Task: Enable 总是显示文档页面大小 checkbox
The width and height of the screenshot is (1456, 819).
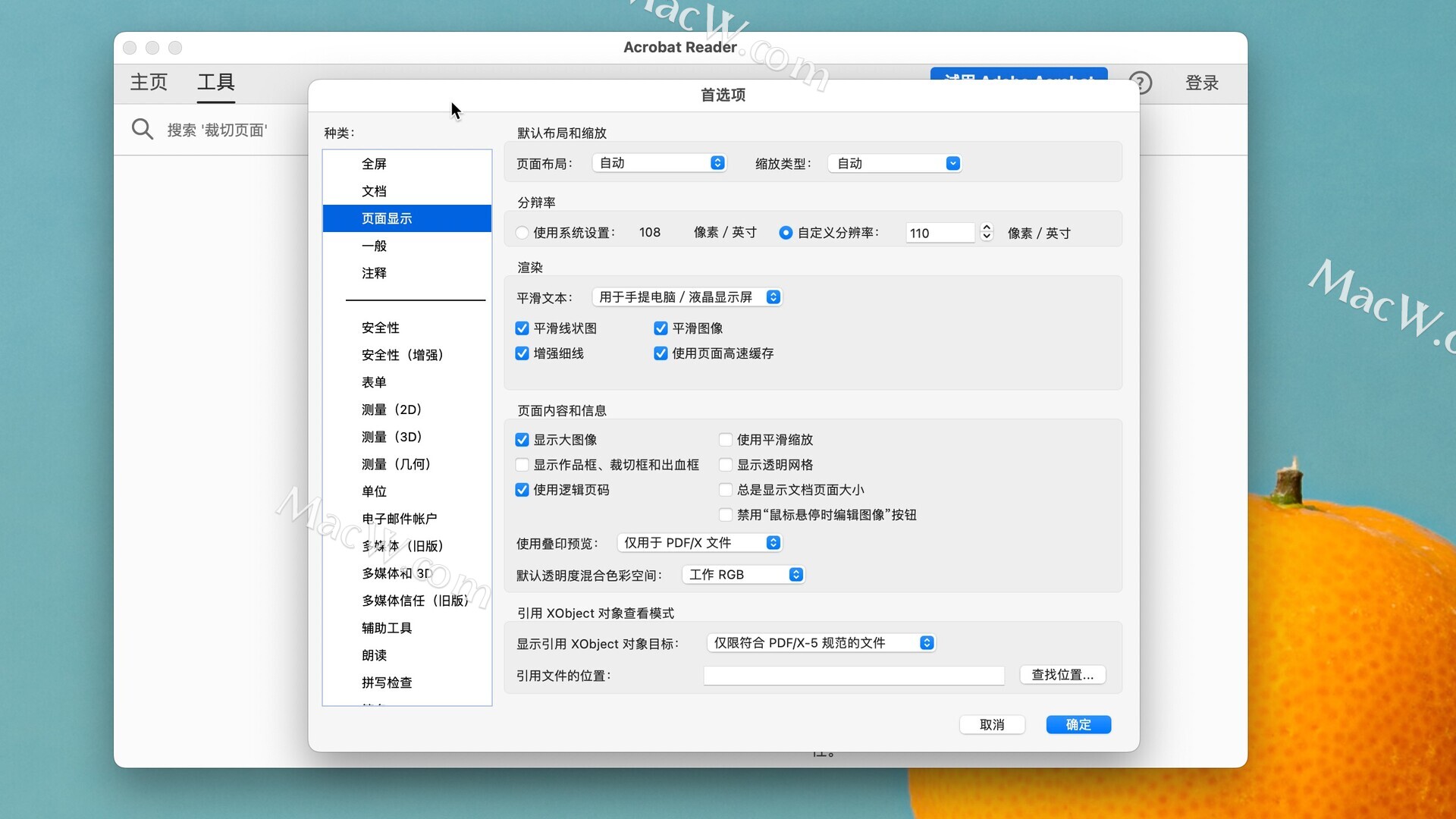Action: click(x=726, y=490)
